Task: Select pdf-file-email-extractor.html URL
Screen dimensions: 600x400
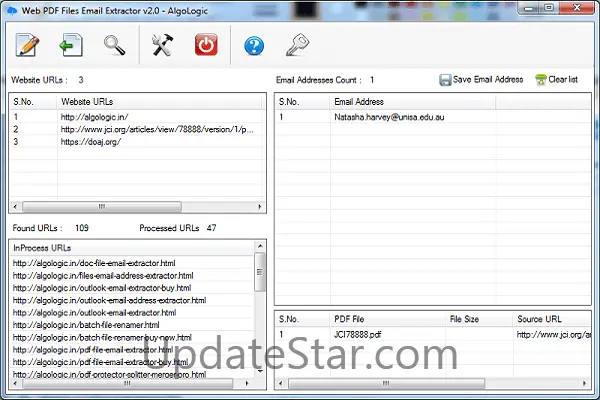Action: (x=93, y=350)
